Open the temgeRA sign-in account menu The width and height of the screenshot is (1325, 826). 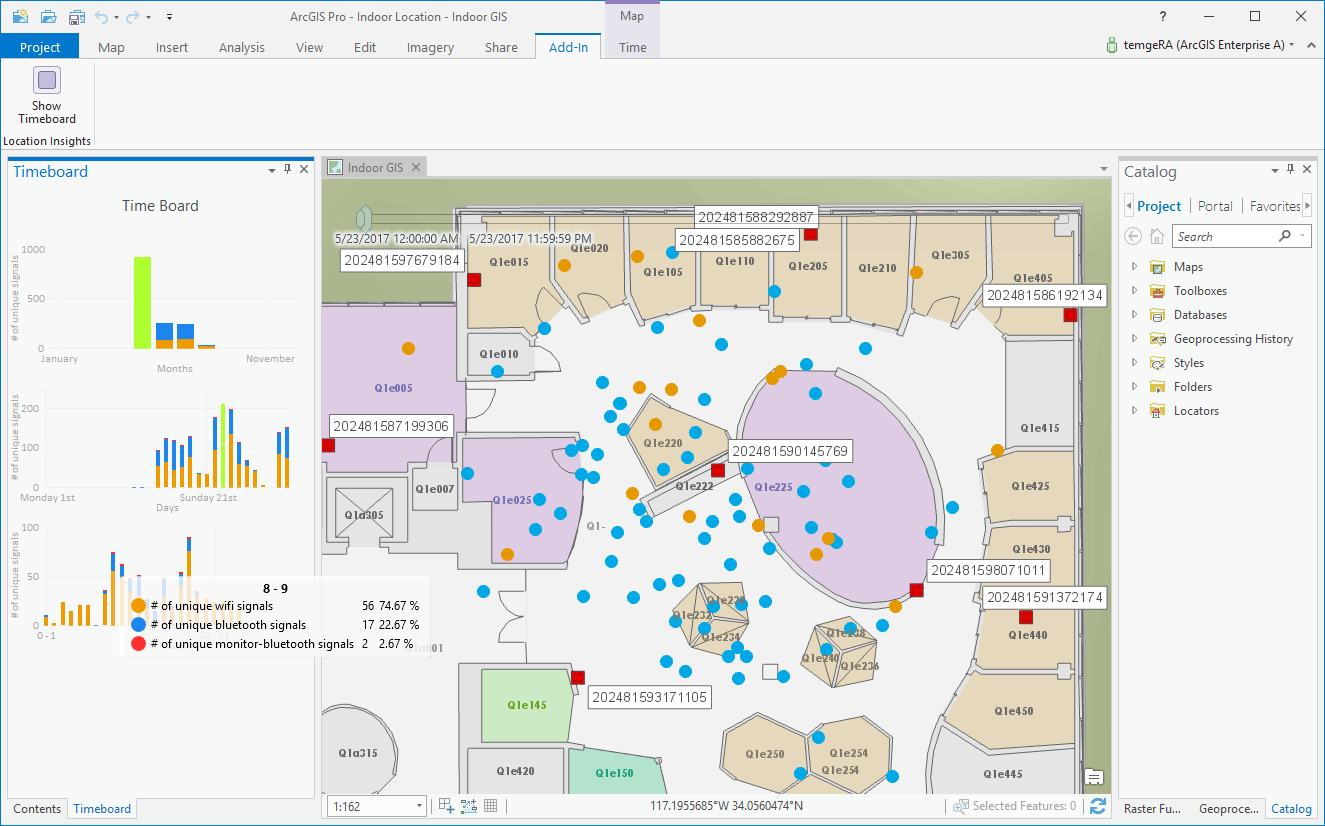(x=1200, y=45)
